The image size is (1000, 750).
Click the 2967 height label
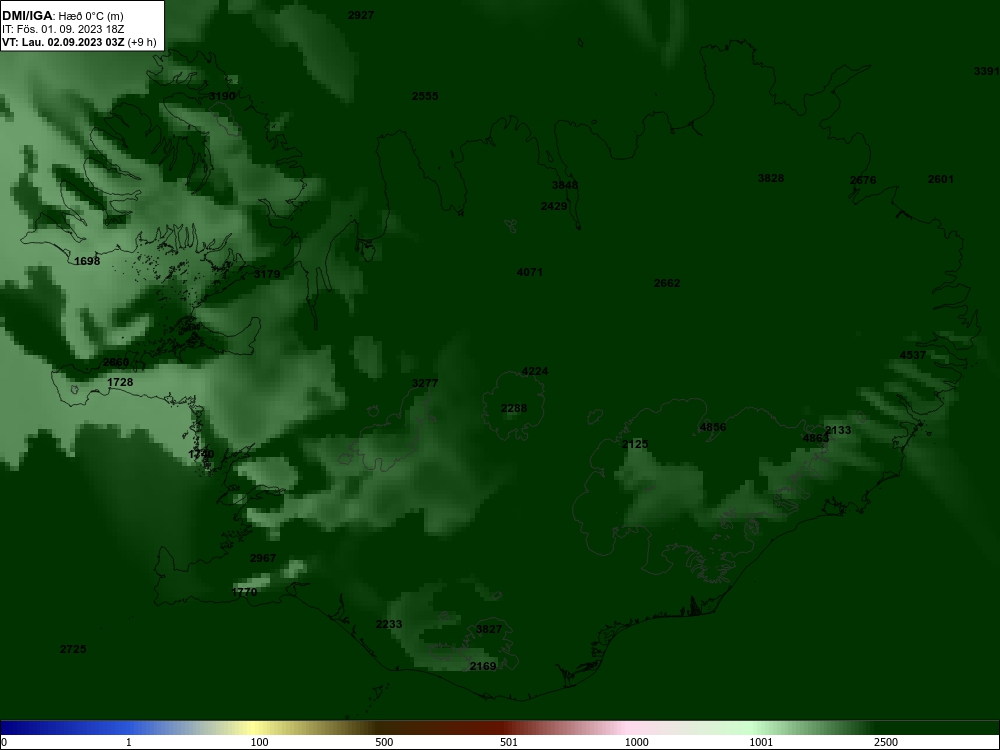point(263,559)
